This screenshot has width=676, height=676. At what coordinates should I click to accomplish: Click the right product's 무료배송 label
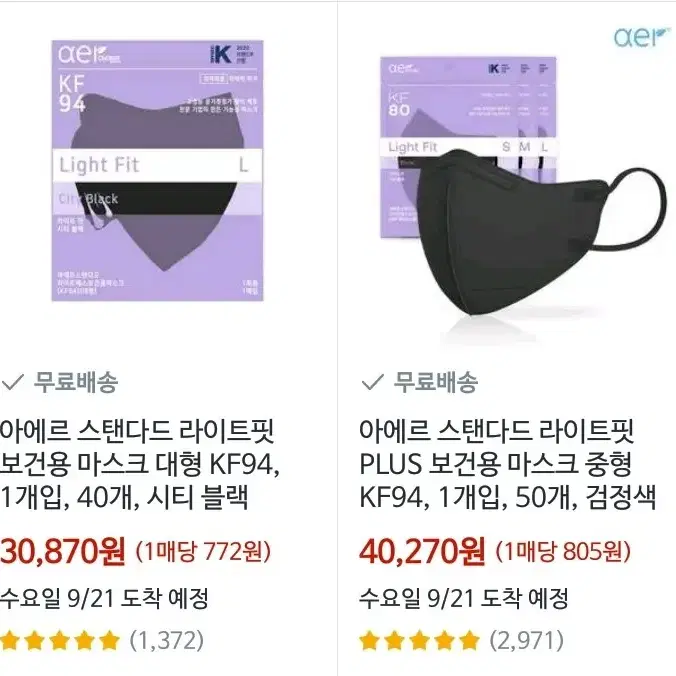point(436,382)
